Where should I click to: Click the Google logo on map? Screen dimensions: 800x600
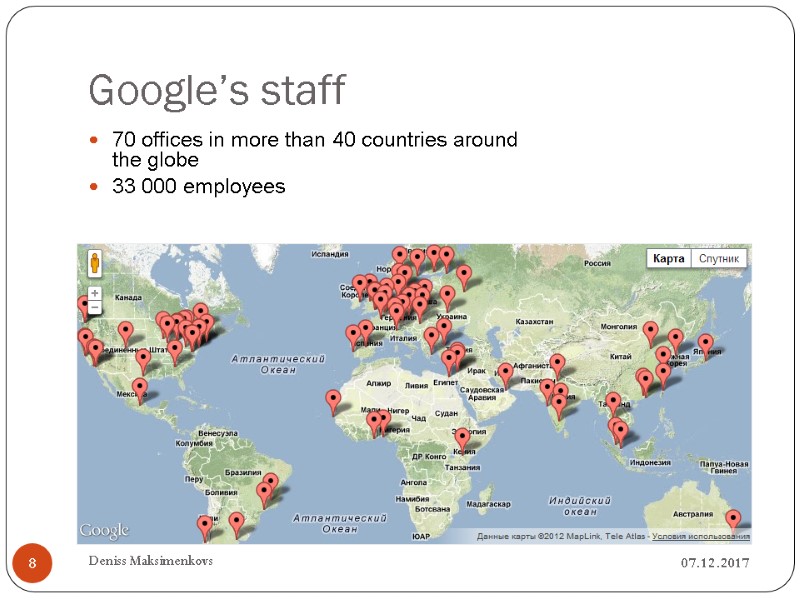pyautogui.click(x=104, y=530)
